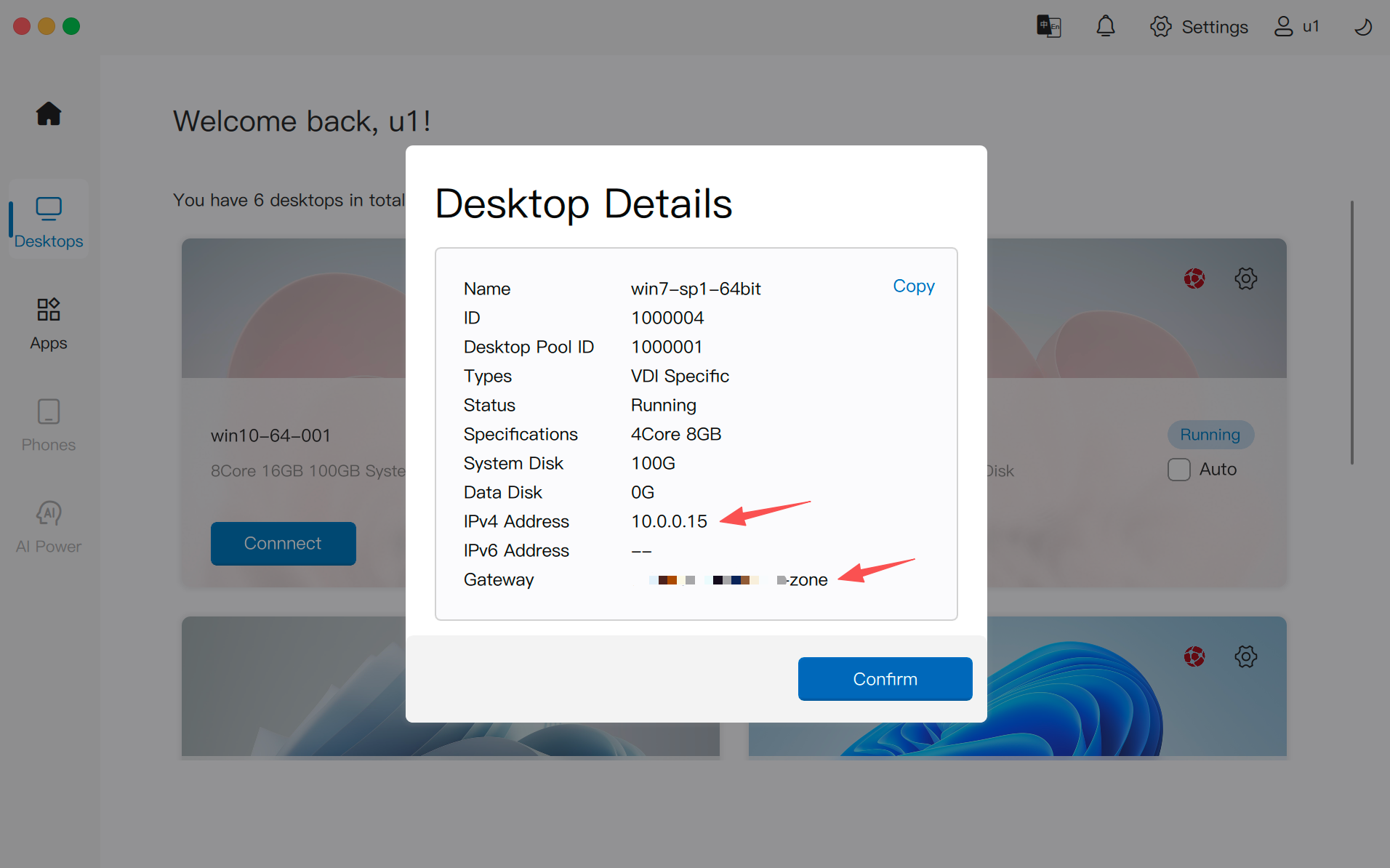Click the vertical scrollbar on the right
The width and height of the screenshot is (1390, 868).
pos(1351,332)
